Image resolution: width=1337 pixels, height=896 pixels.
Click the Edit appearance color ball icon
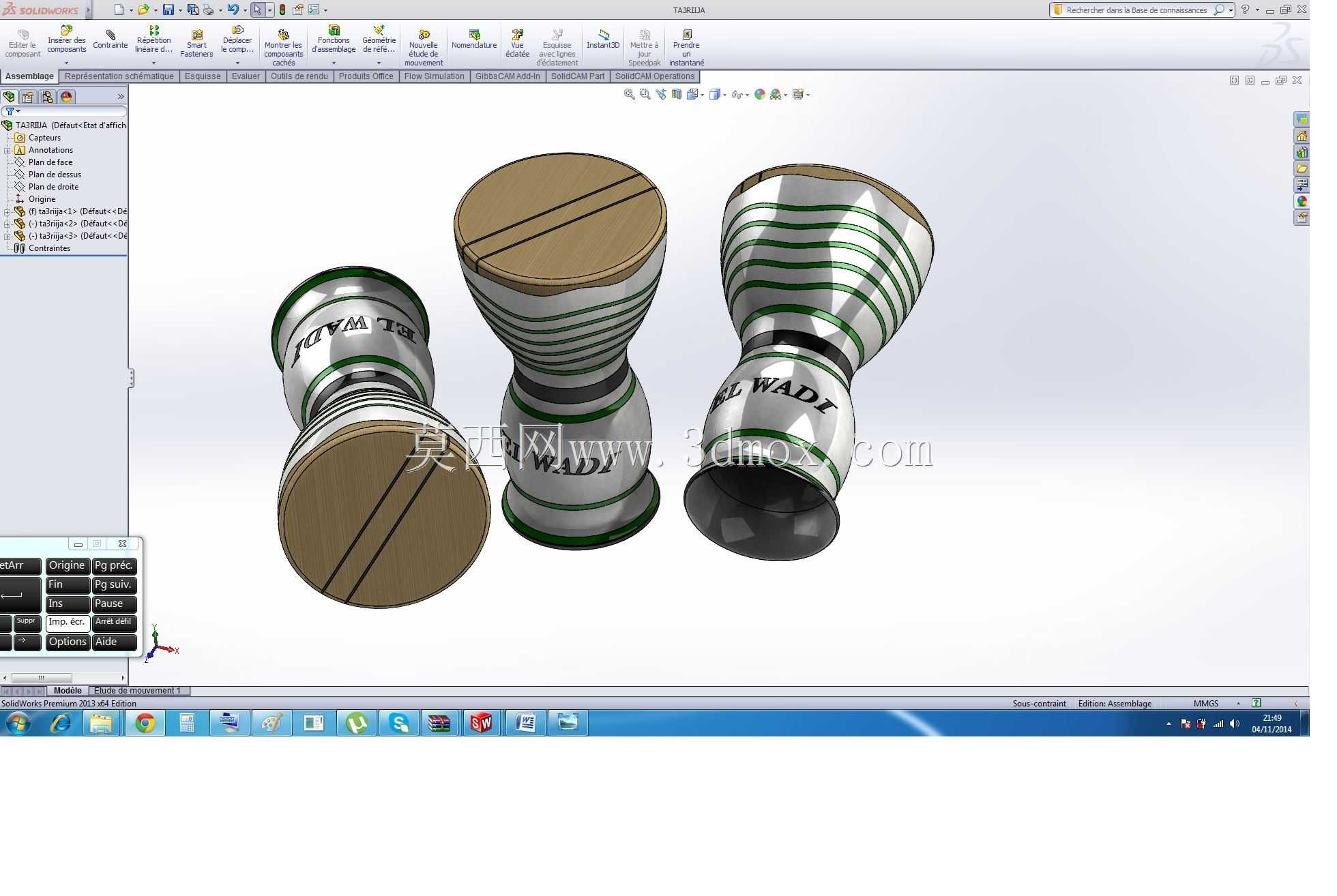point(760,95)
